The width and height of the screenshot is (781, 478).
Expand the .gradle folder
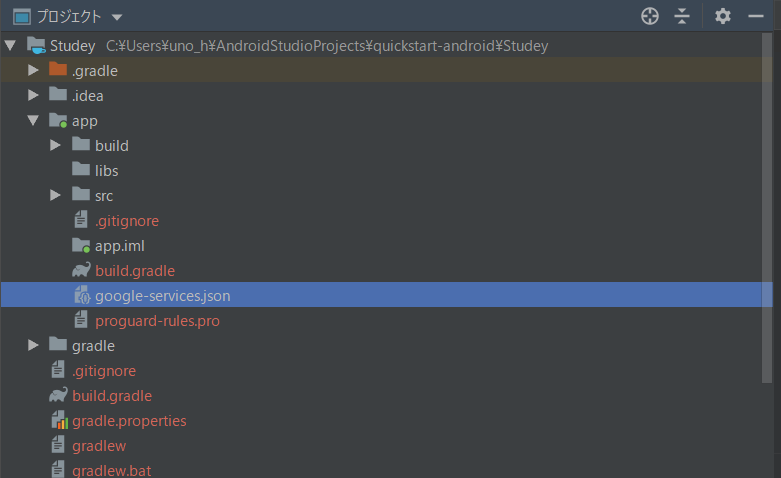[x=33, y=70]
